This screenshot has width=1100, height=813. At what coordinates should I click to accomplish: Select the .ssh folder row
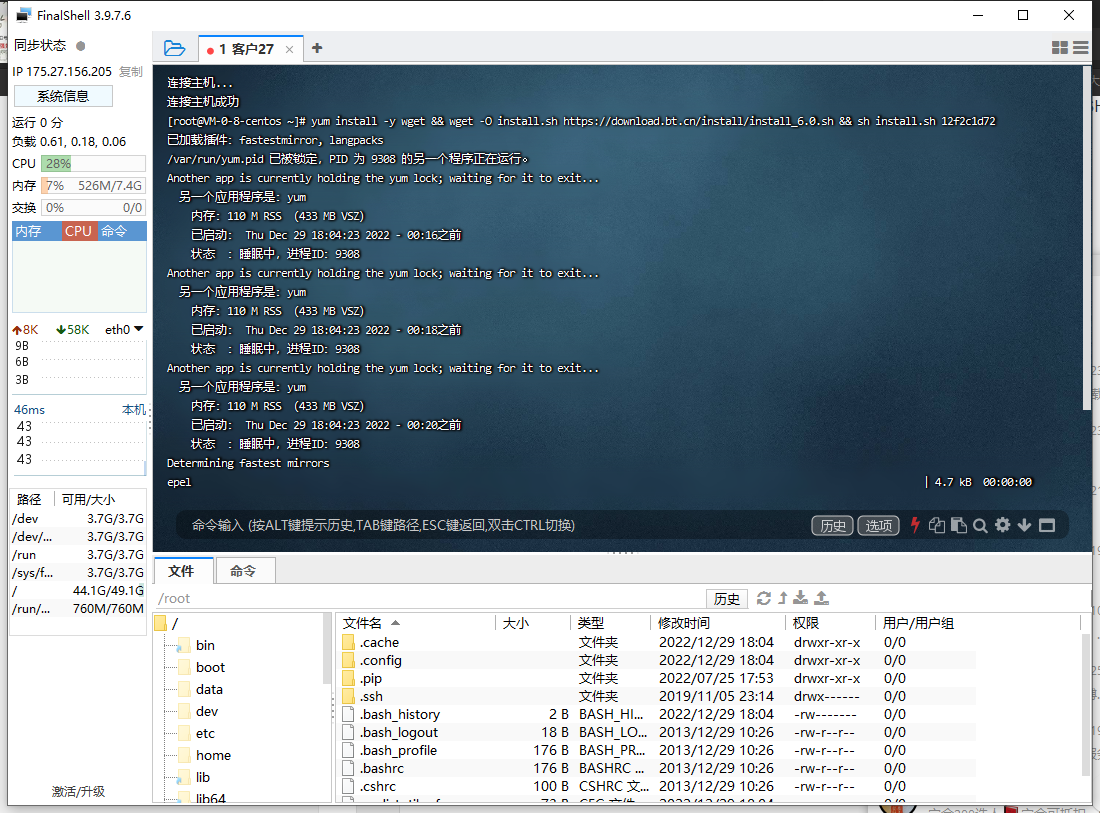point(656,697)
